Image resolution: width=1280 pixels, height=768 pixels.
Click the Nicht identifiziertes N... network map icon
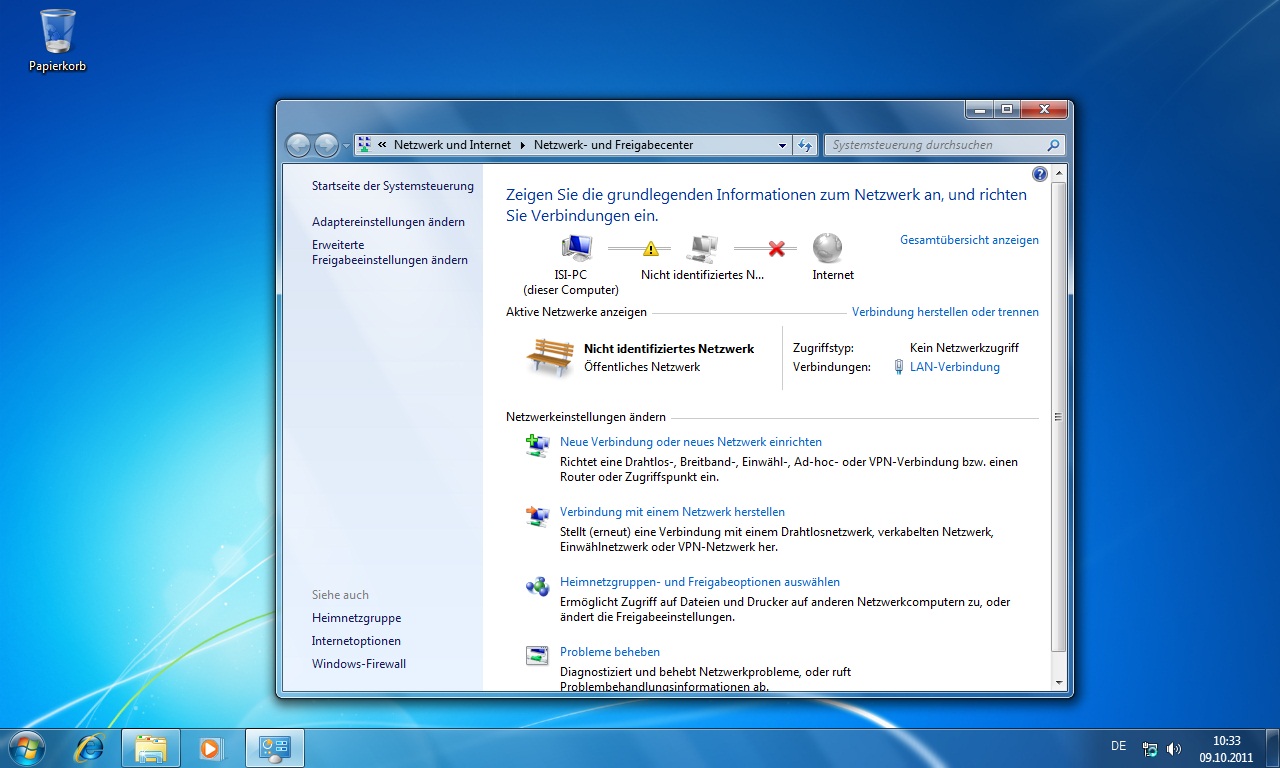pos(703,247)
